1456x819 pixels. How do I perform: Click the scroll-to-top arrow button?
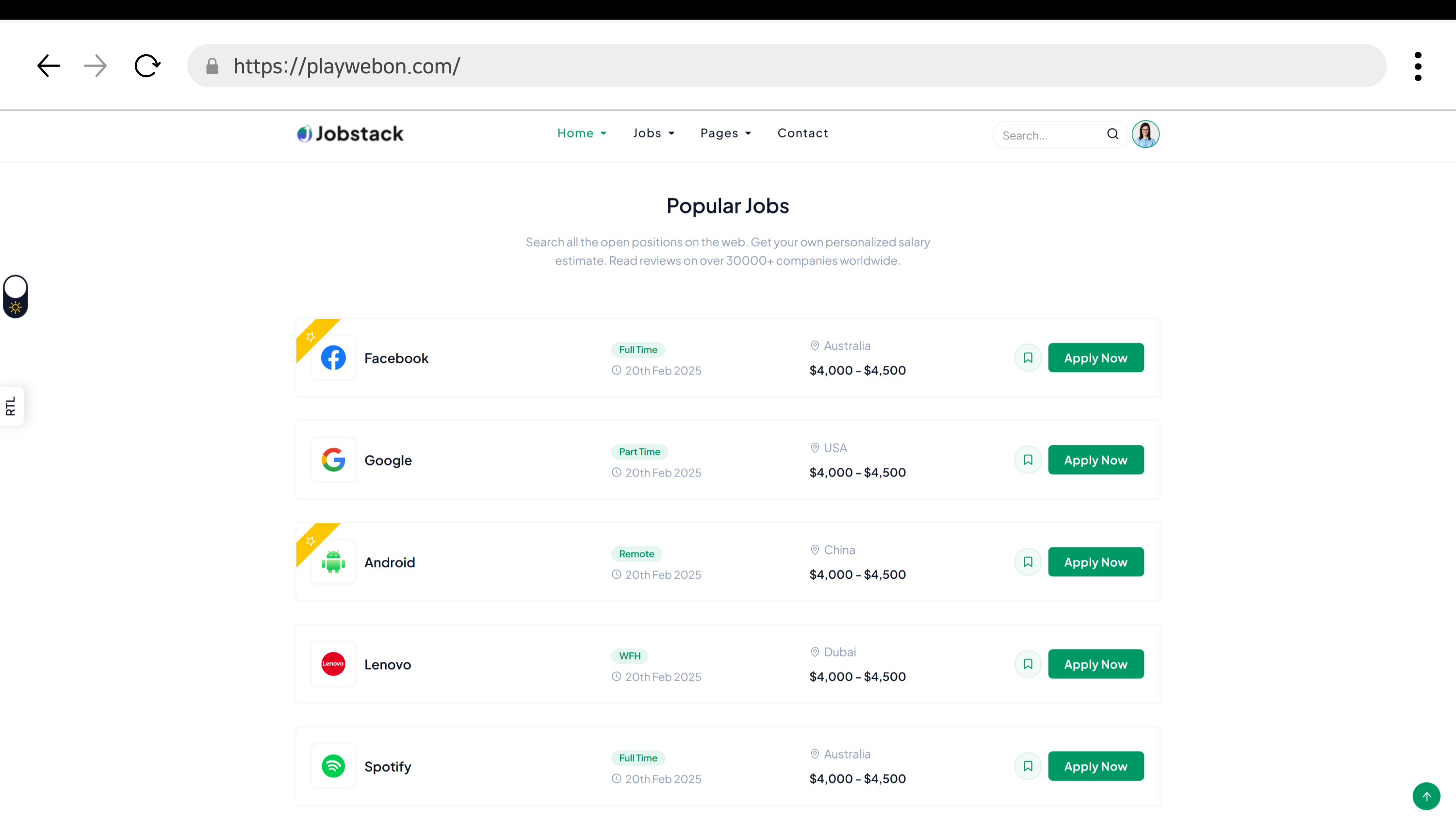[1426, 796]
